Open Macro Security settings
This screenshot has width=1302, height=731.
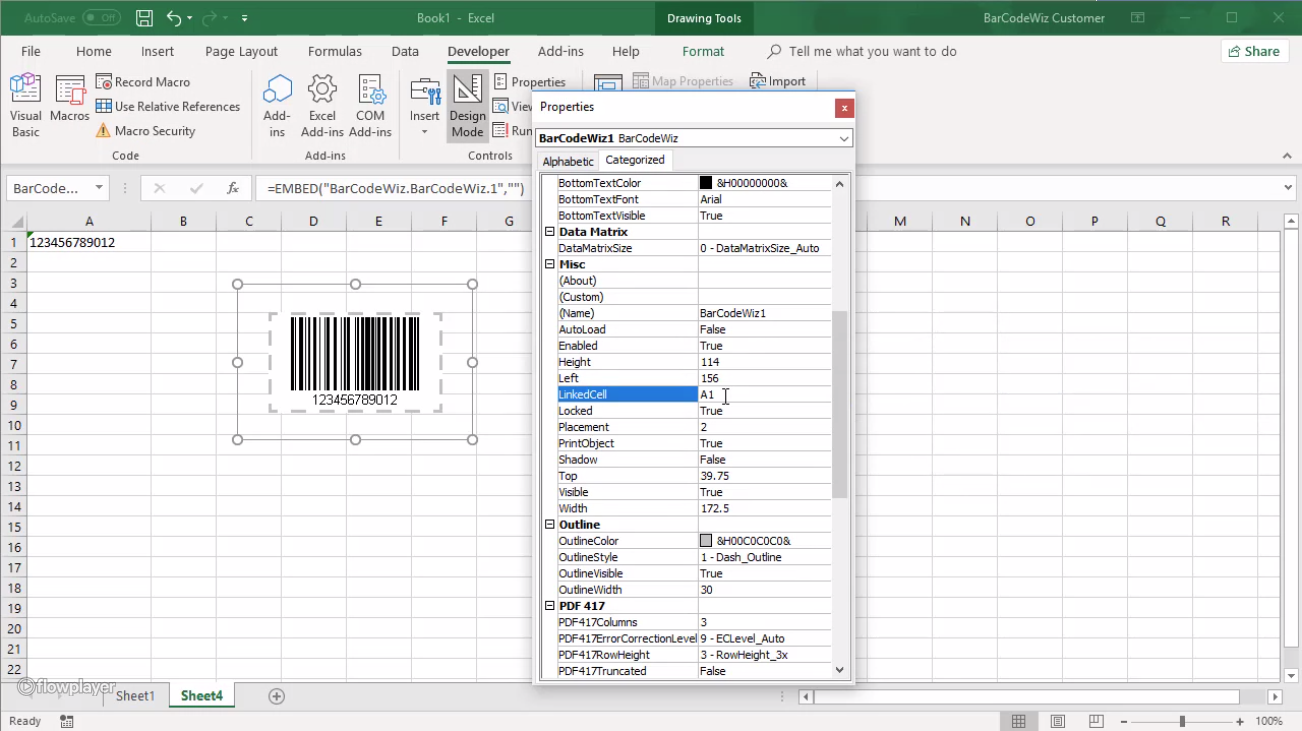pos(145,131)
